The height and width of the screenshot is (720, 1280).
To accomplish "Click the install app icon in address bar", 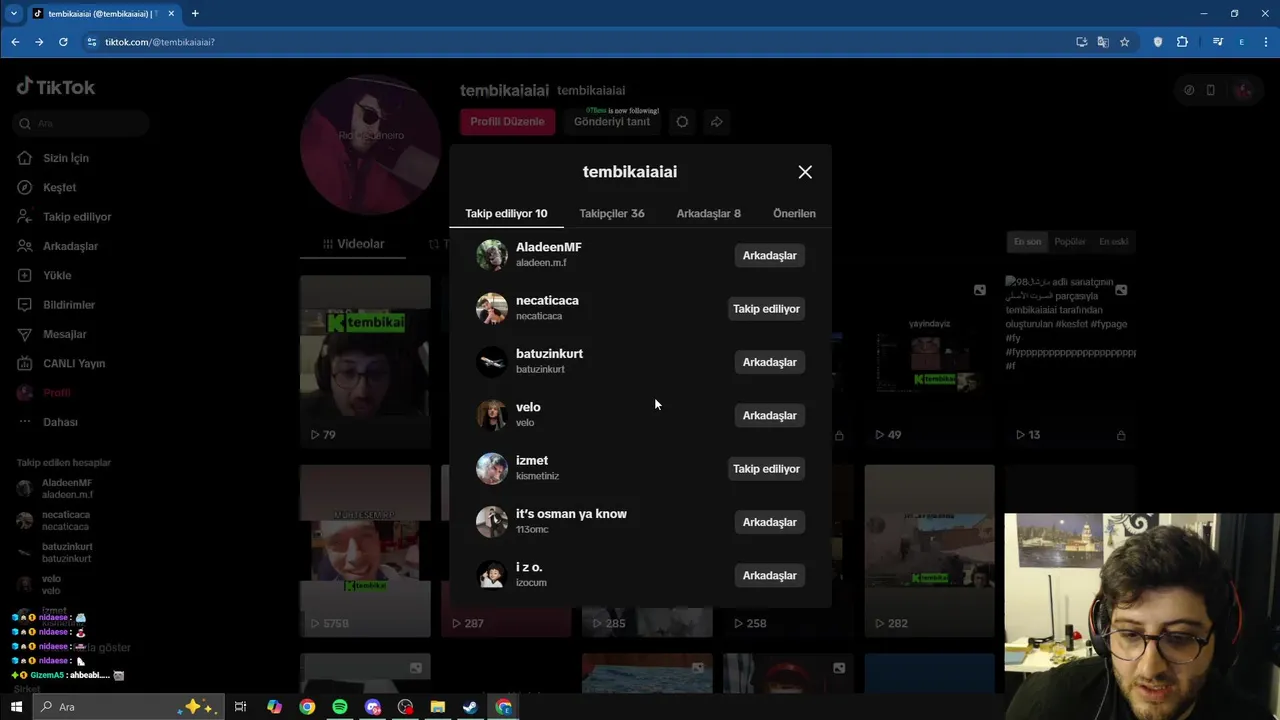I will (x=1081, y=42).
